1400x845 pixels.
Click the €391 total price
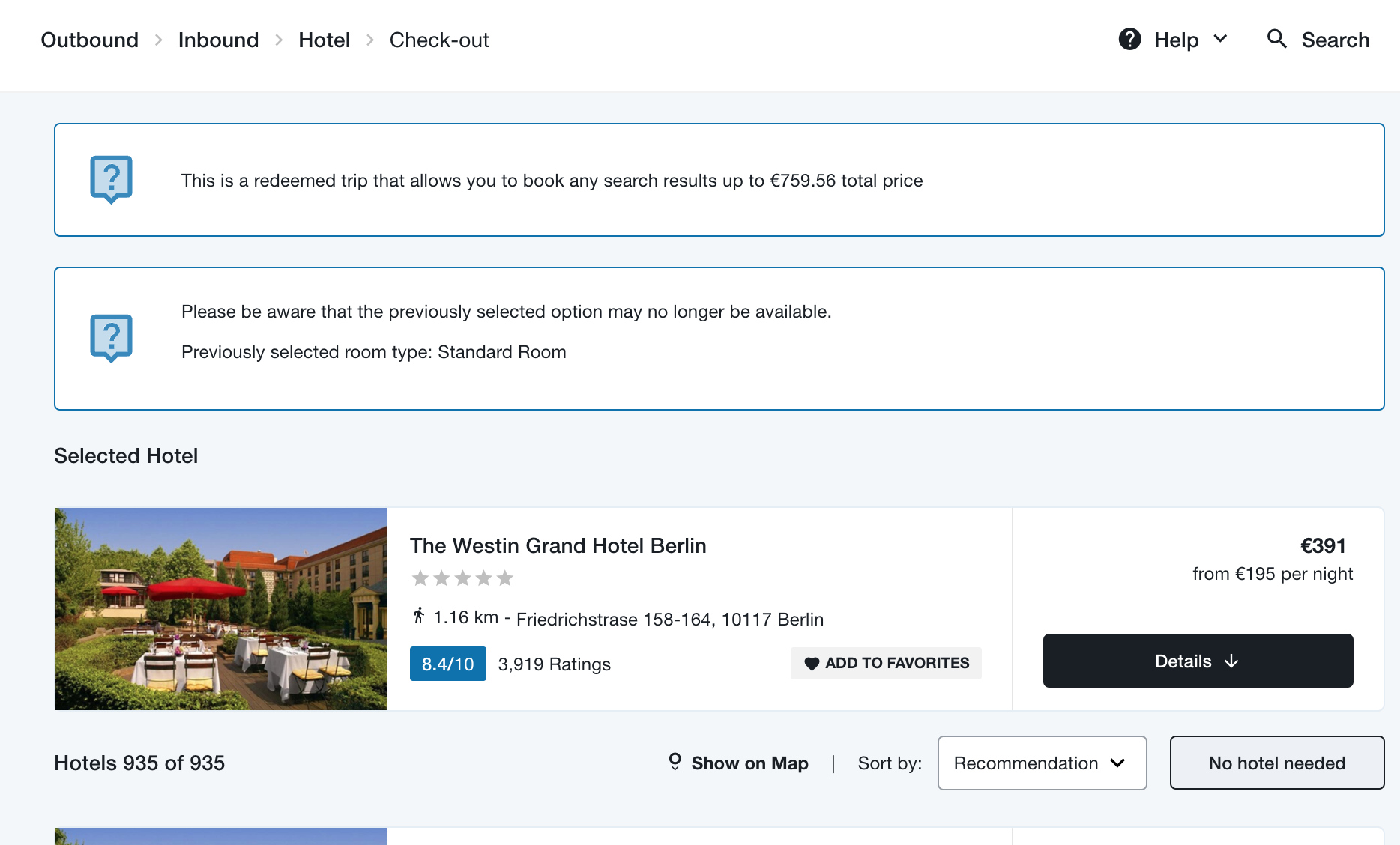click(1323, 545)
